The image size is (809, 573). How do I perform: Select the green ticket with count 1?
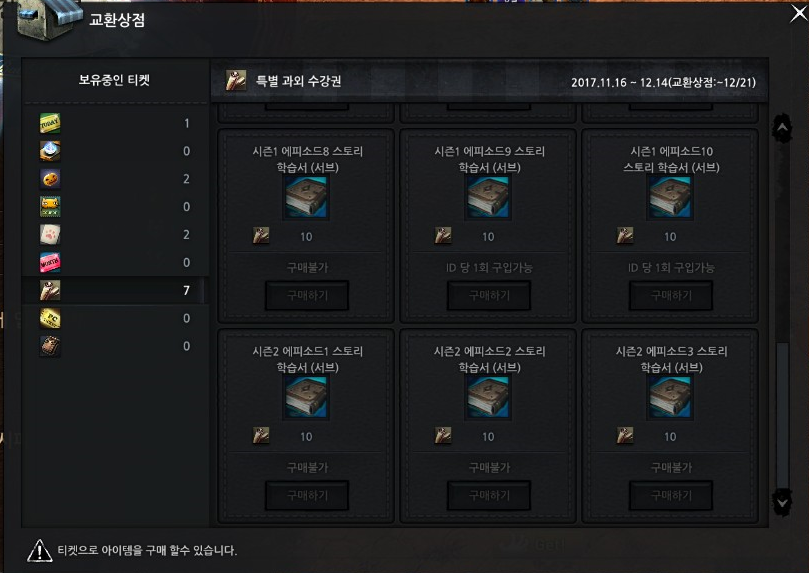50,123
